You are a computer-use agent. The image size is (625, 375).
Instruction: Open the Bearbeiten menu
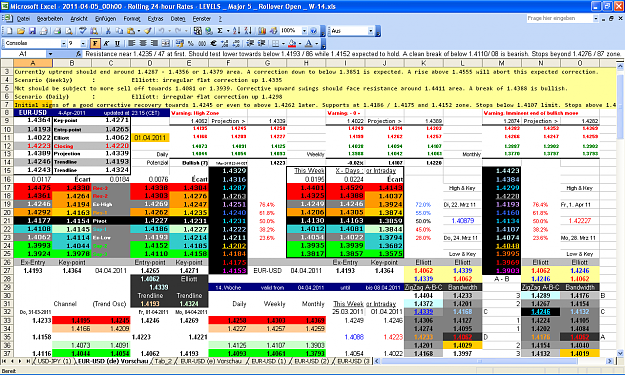coord(50,18)
